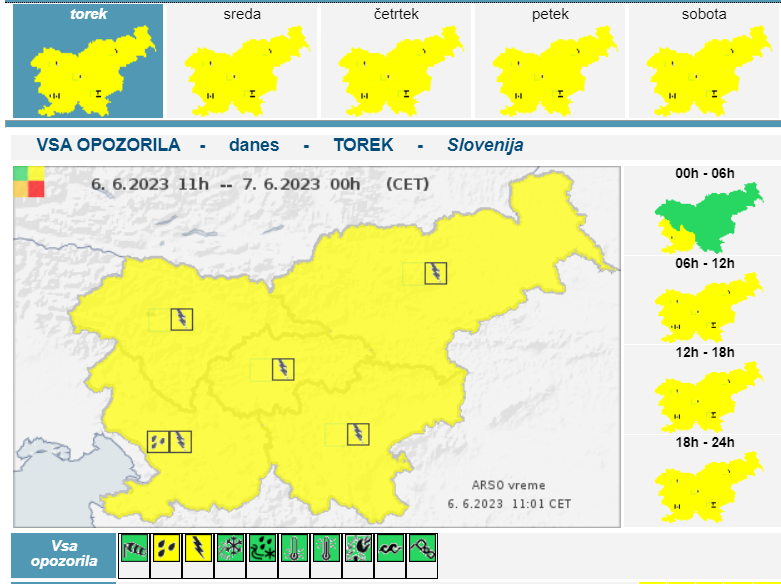Viewport: 781px width, 584px height.
Task: Click the thunderstorm icon in northwestern Slovenia
Action: click(181, 319)
